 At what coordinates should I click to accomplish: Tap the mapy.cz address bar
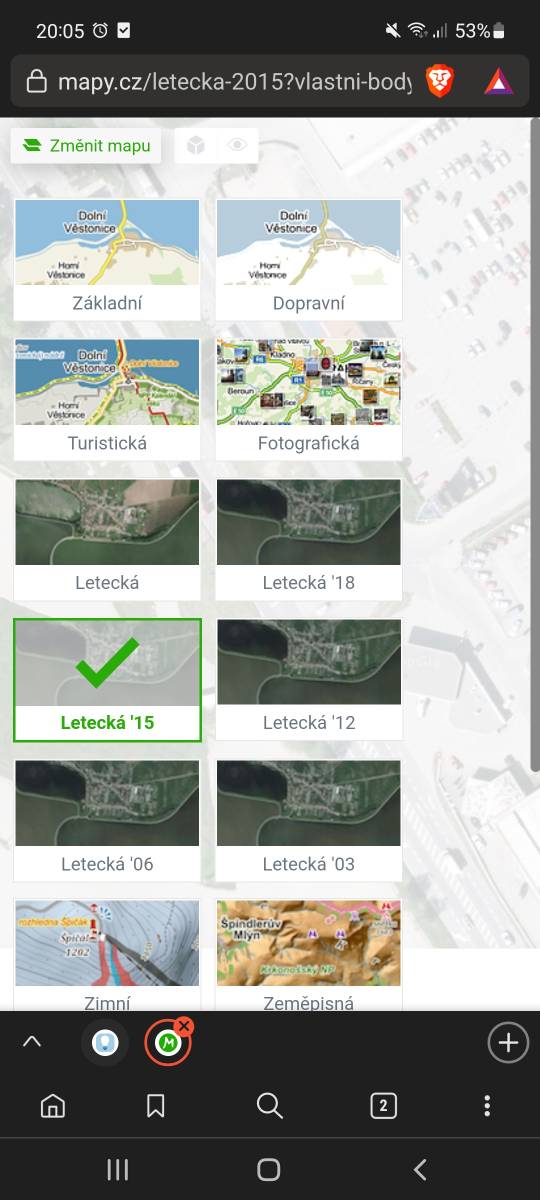234,82
